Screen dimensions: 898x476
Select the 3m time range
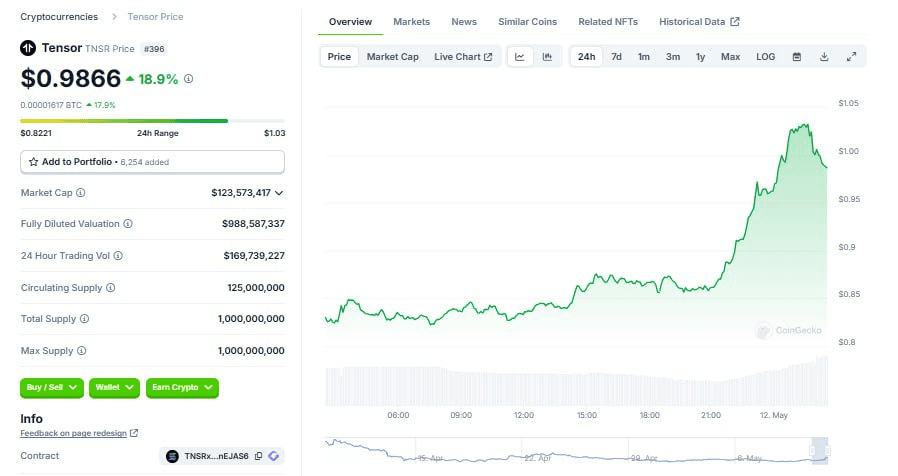point(673,57)
